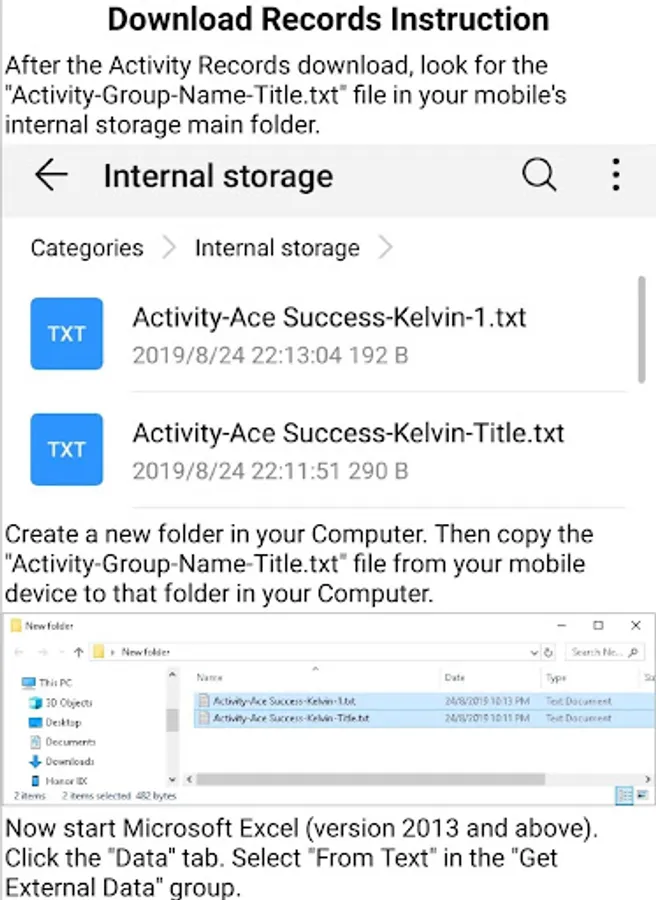Screen dimensions: 656x900
Task: Tap the search magnifier icon
Action: pos(539,176)
